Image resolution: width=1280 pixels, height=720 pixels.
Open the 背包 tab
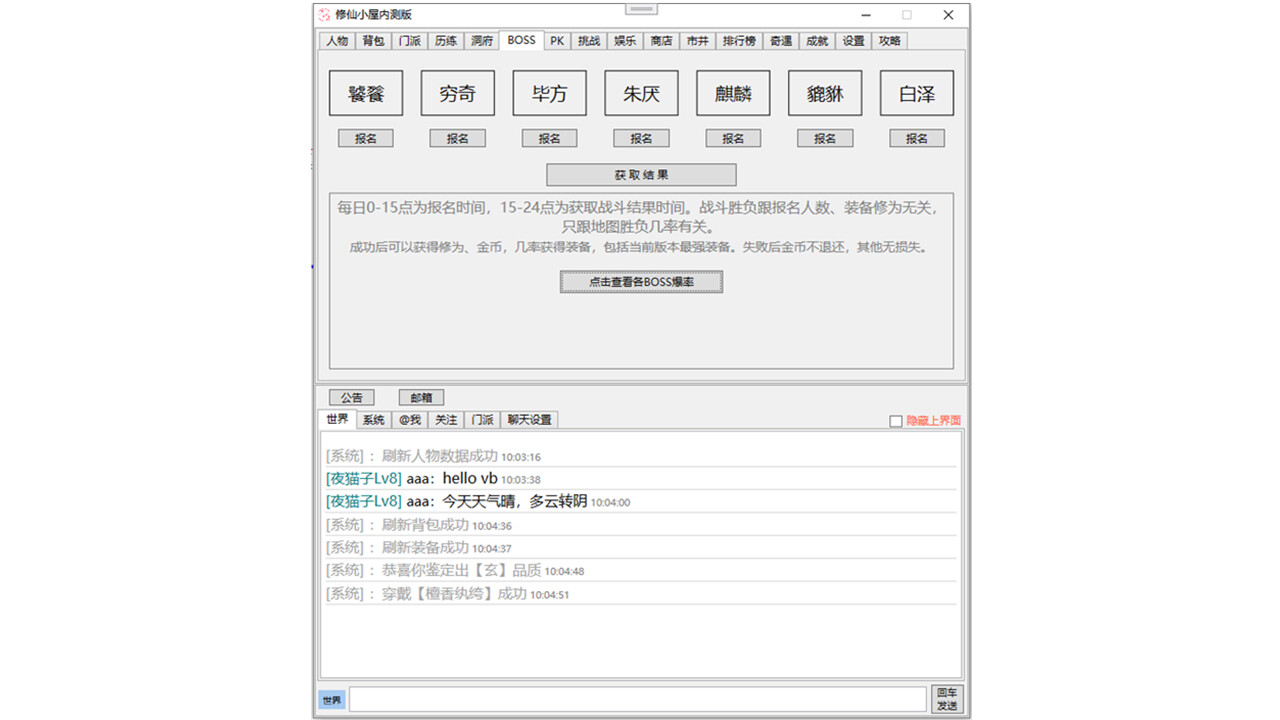click(372, 41)
